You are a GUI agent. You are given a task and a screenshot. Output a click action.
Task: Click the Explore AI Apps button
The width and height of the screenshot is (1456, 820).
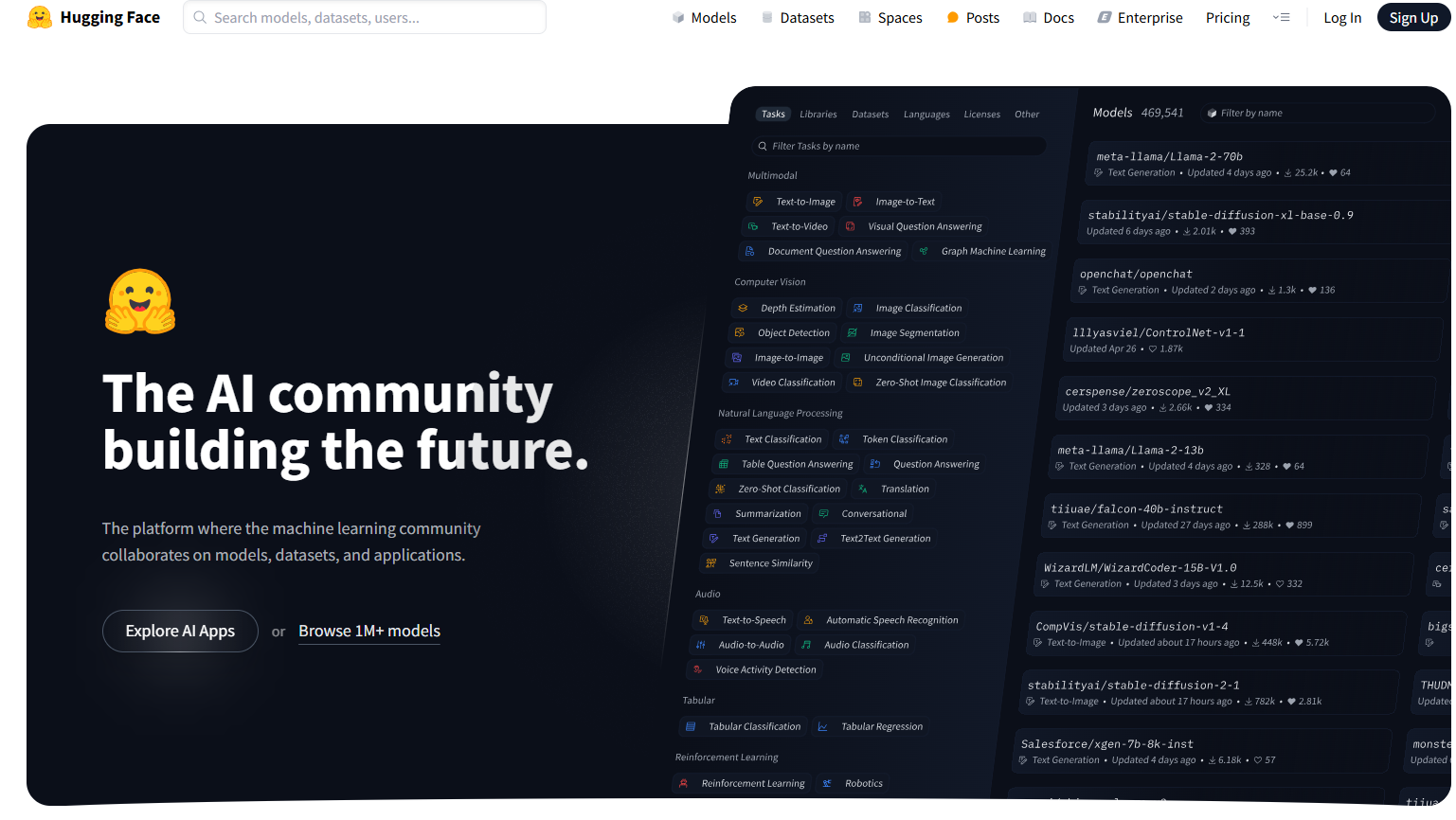click(x=180, y=631)
